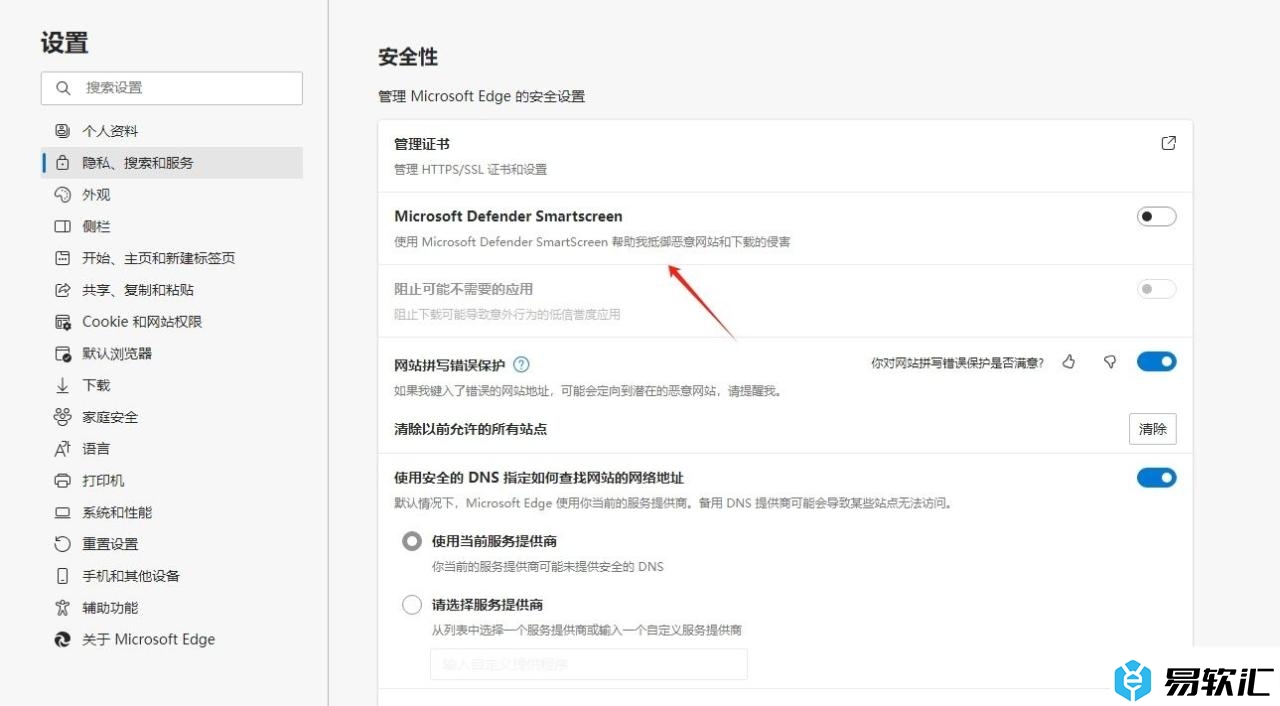
Task: Click the lock icon beside 隐私、搜索和服务
Action: [63, 163]
